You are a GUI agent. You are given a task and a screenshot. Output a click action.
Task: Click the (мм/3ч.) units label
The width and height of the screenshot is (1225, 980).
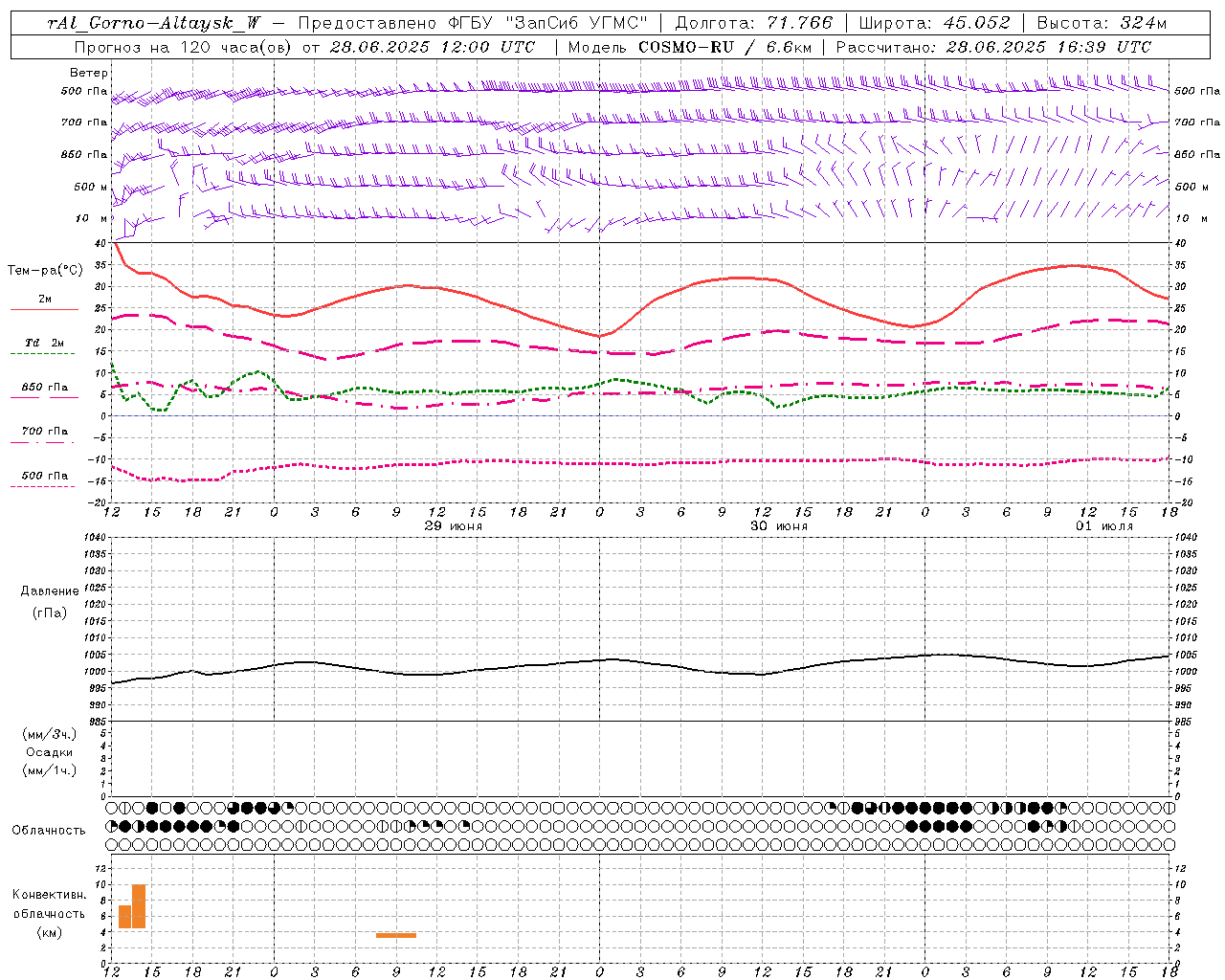pos(50,734)
